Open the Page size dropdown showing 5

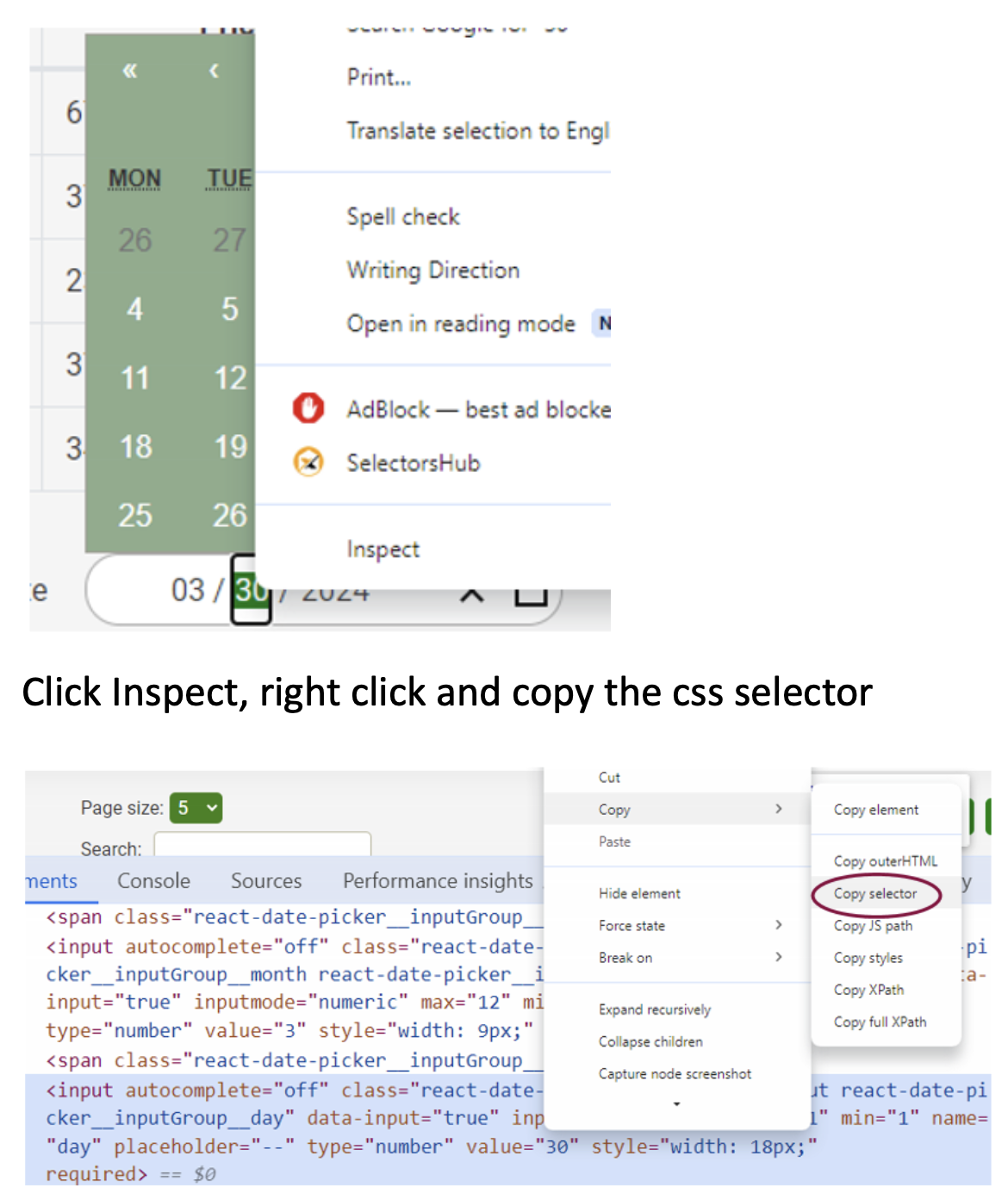click(196, 808)
